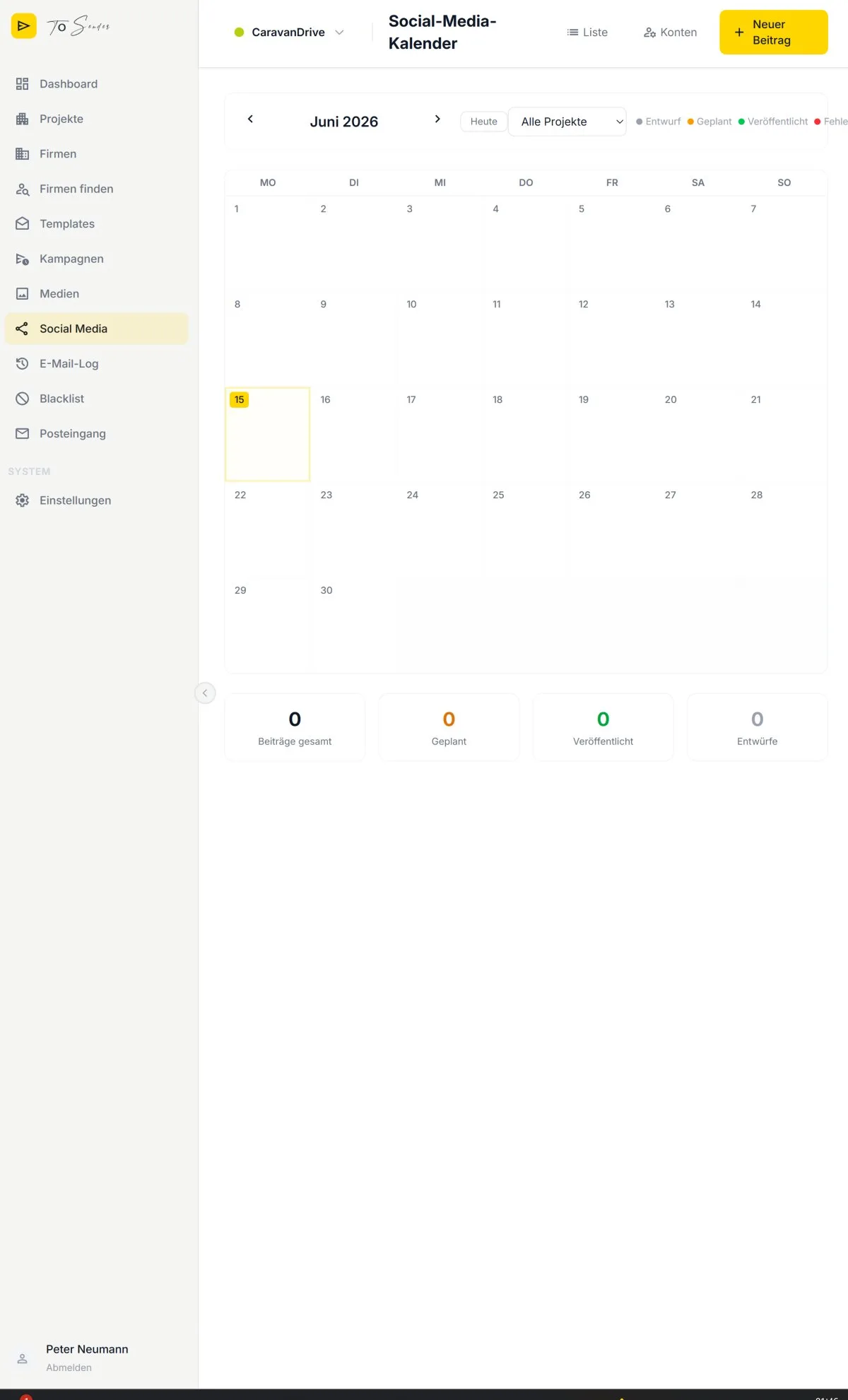Click the Einstellungen gear icon
This screenshot has height=1400, width=848.
tap(23, 500)
